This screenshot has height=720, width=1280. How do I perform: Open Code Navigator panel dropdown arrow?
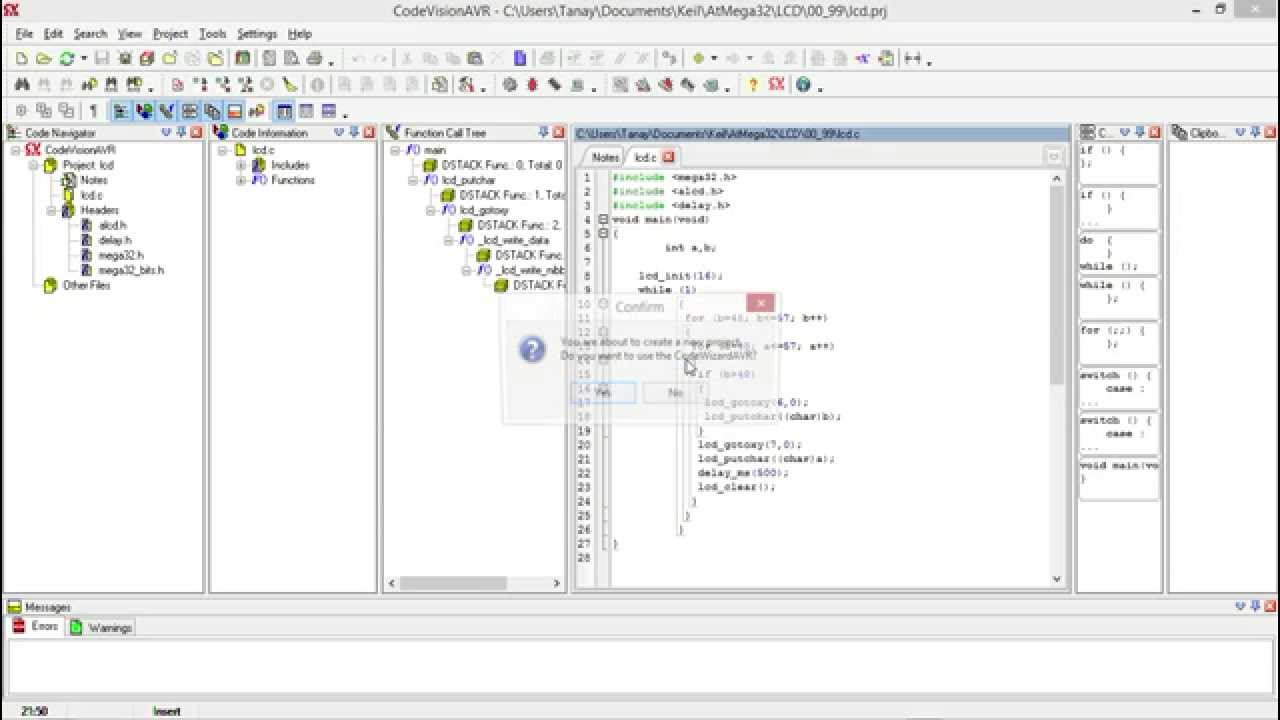(166, 132)
